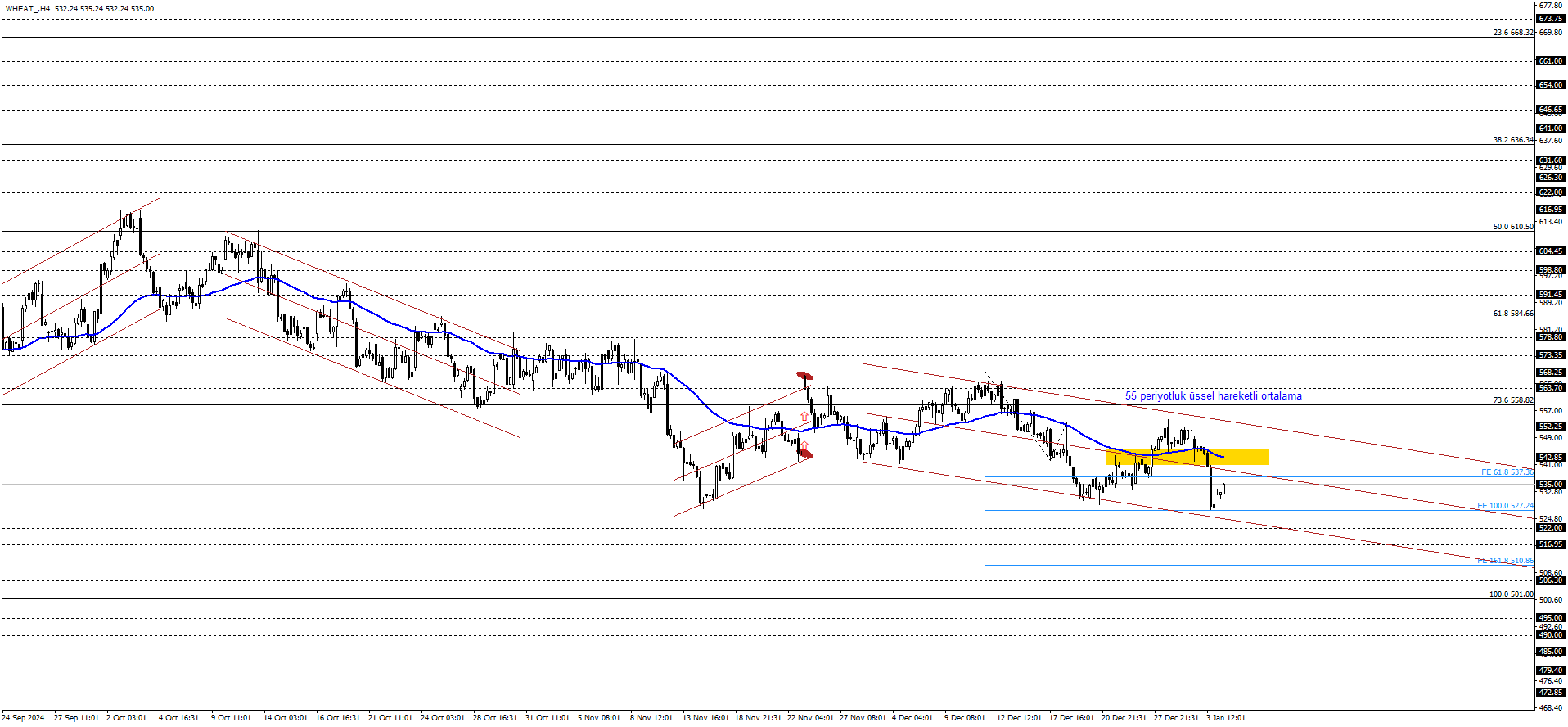Select the yellow highlighted rectangle zone
This screenshot has height=727, width=1568.
[1187, 457]
